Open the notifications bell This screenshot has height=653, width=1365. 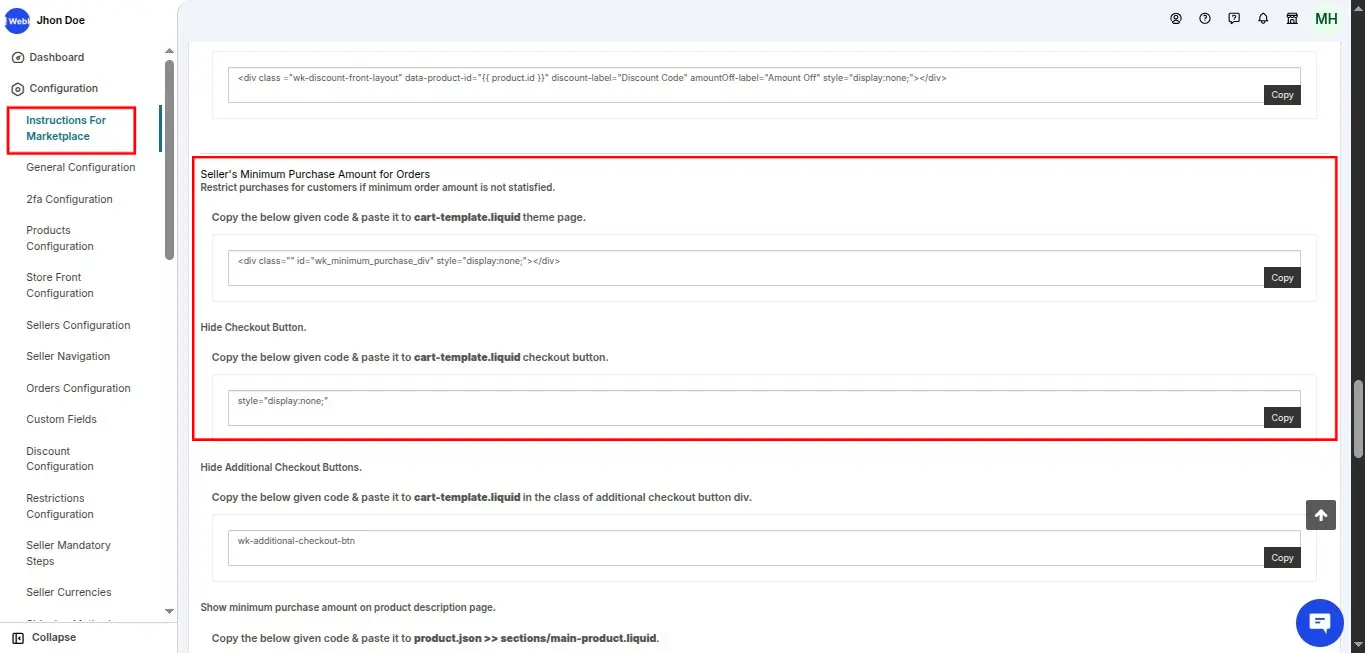point(1263,19)
